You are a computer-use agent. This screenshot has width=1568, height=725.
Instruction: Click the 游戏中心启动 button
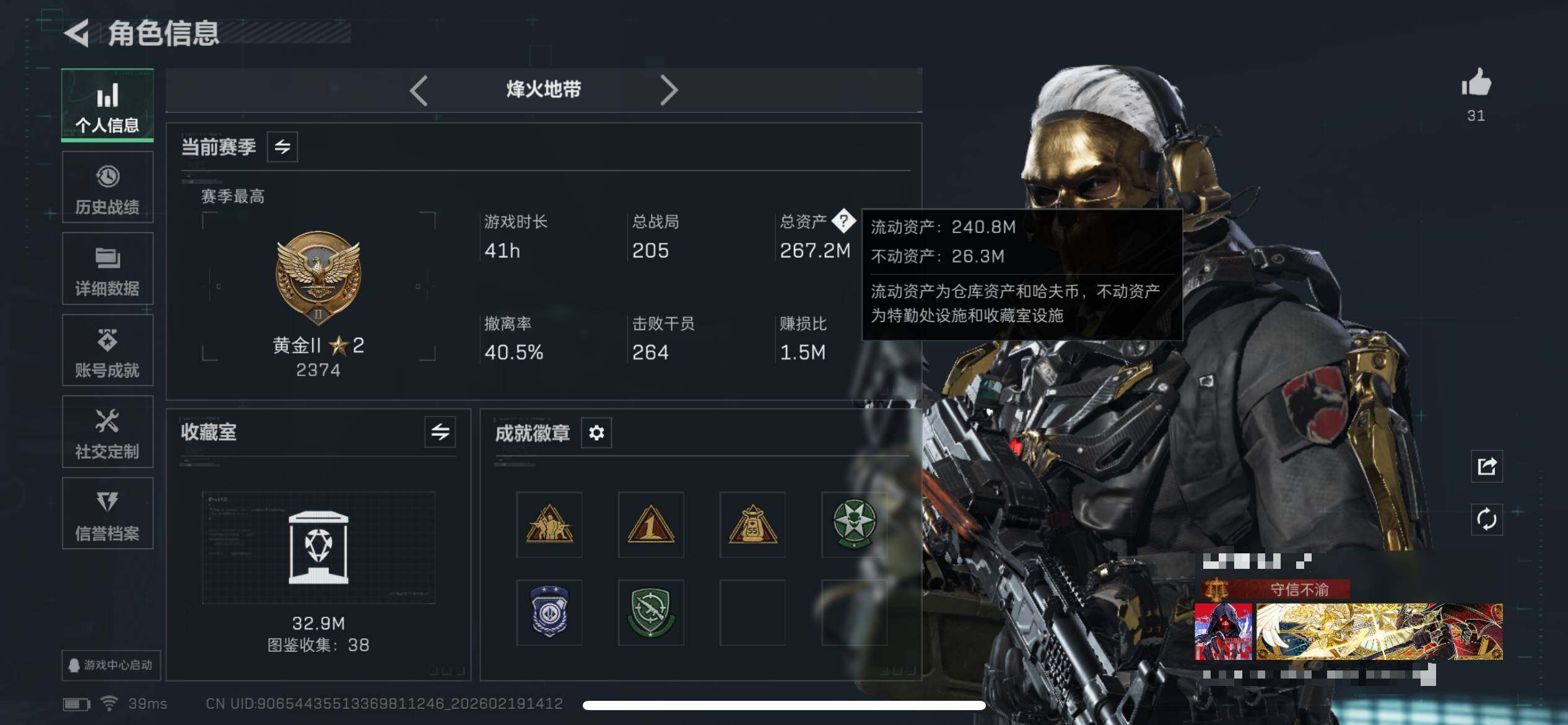click(111, 666)
